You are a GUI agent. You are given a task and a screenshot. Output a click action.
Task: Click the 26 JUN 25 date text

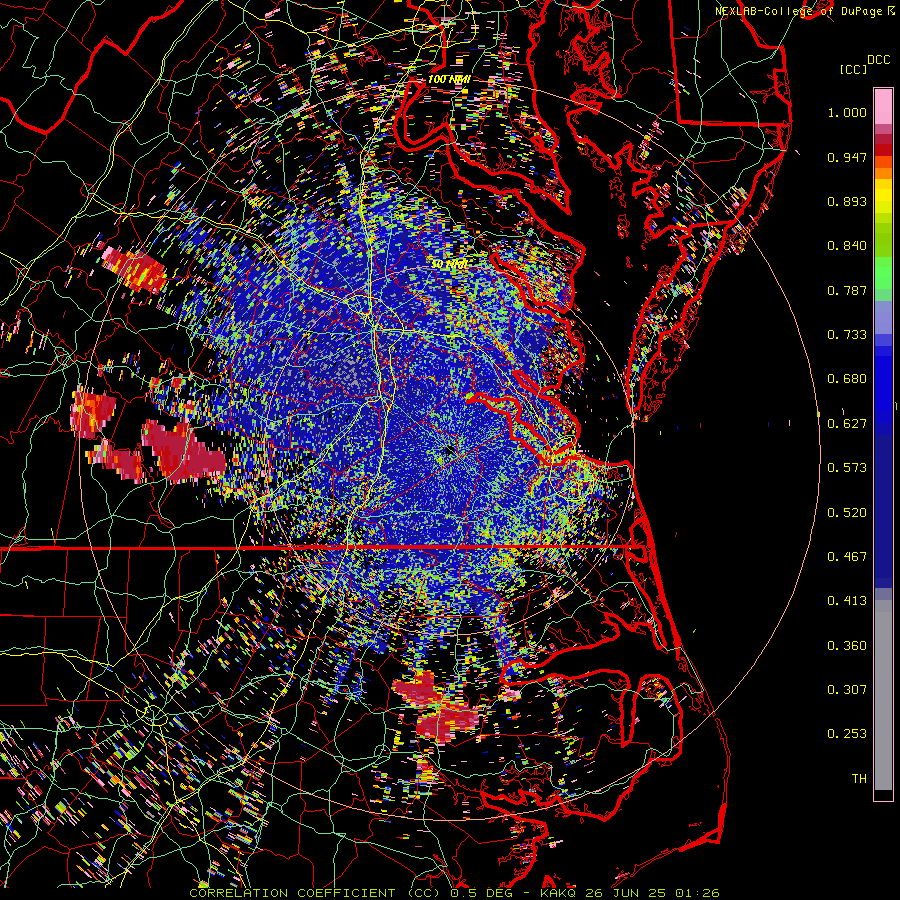[x=627, y=893]
